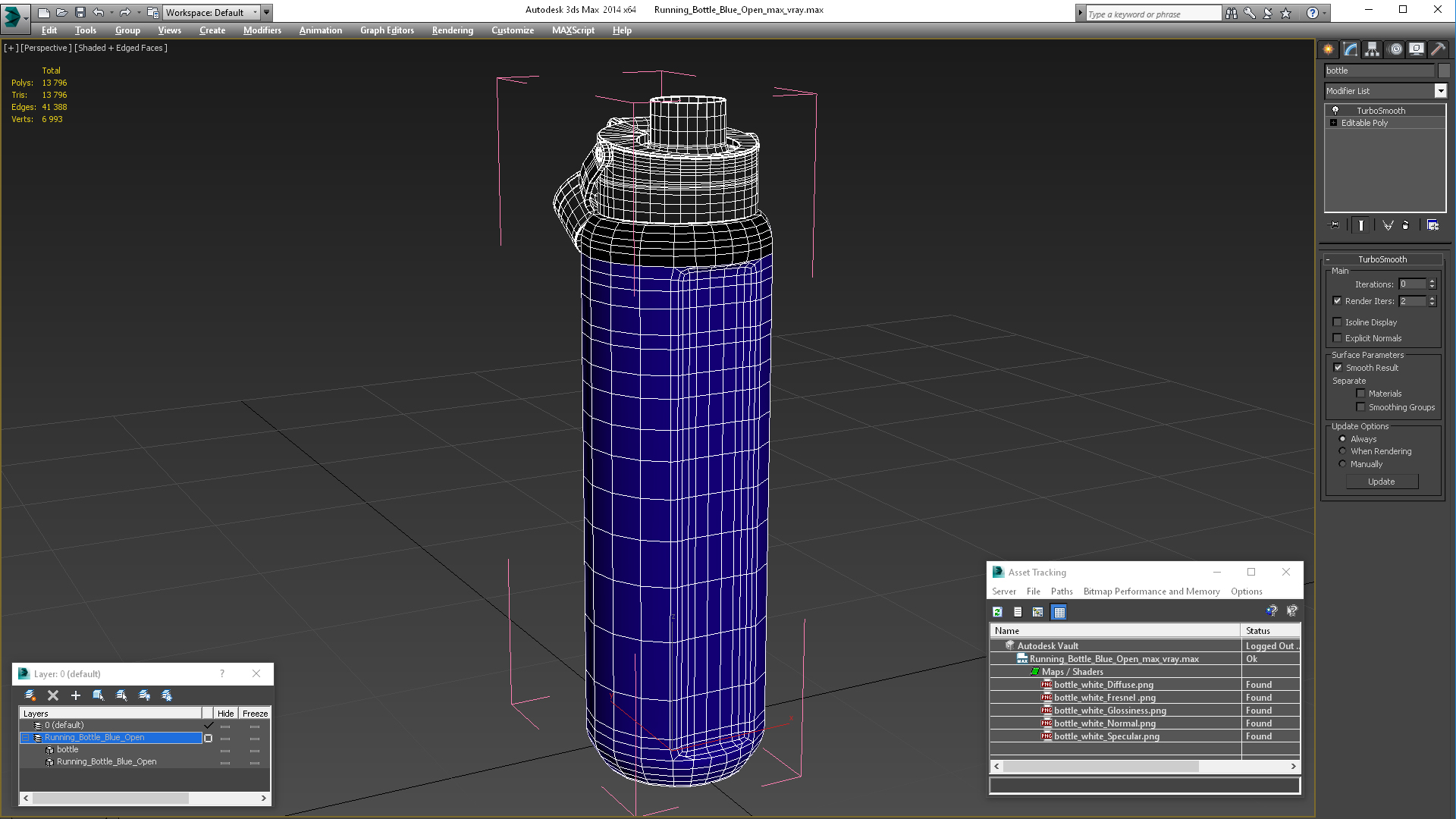The height and width of the screenshot is (819, 1456).
Task: Open the Rendering menu
Action: 453,30
